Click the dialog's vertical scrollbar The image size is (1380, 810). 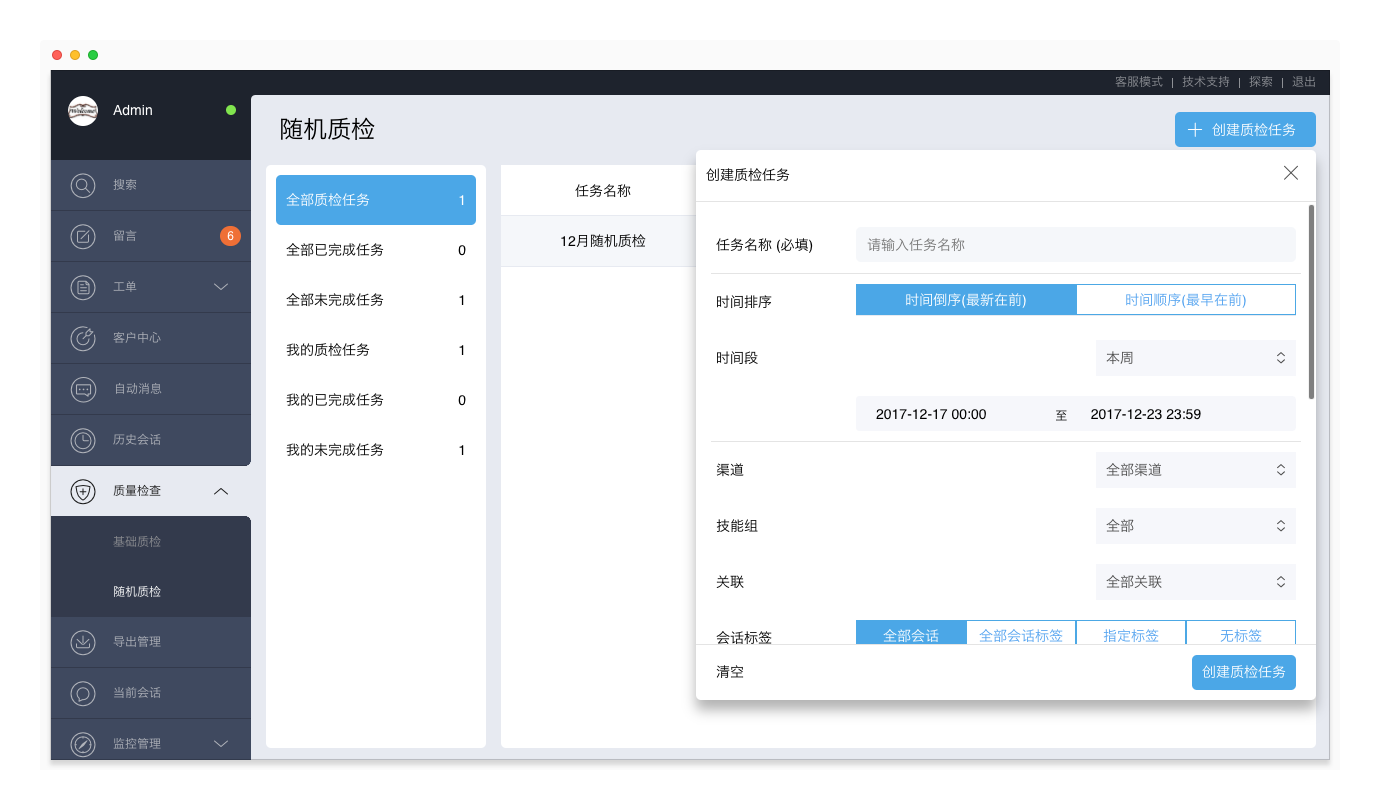1311,302
